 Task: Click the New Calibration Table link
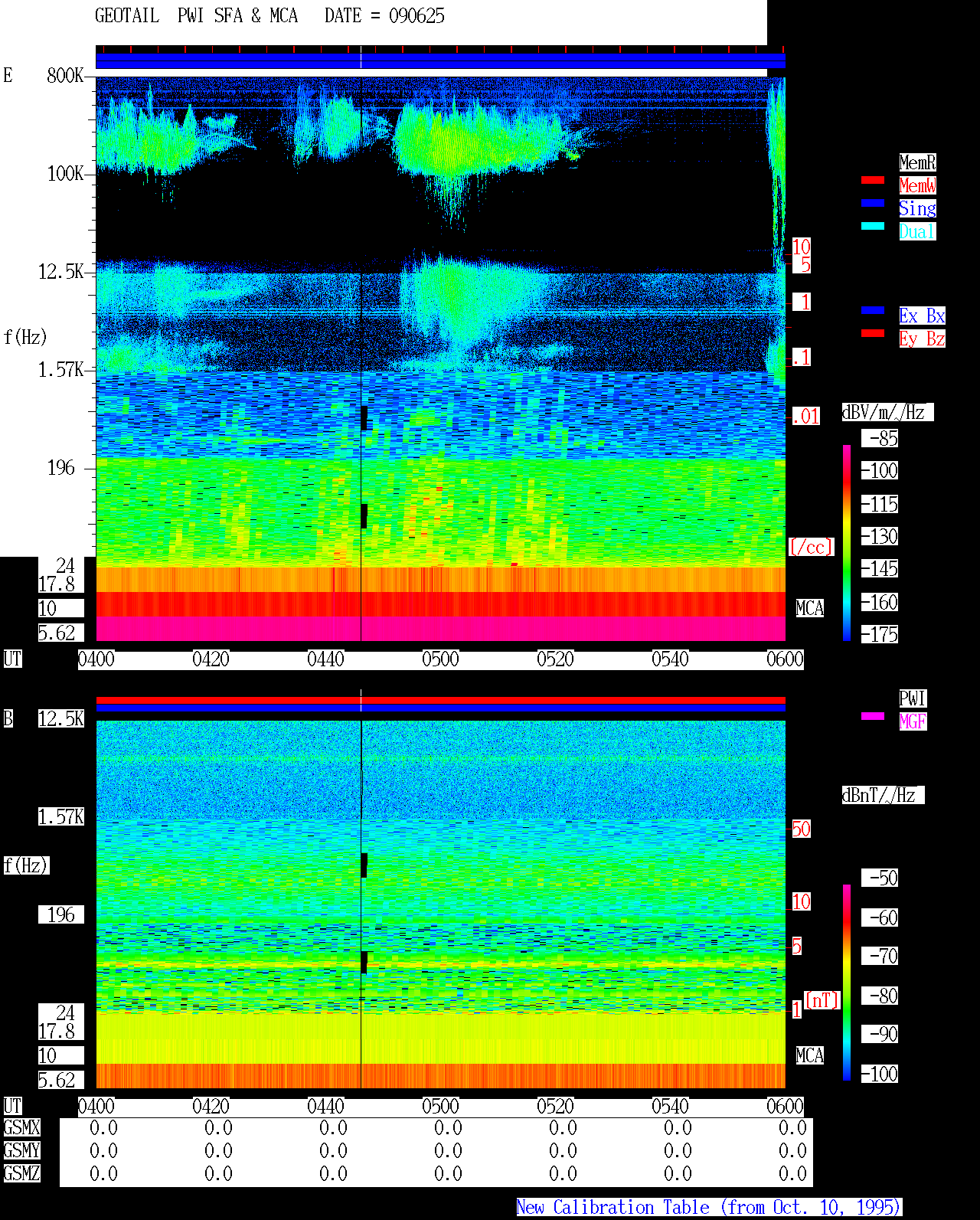tap(709, 1207)
